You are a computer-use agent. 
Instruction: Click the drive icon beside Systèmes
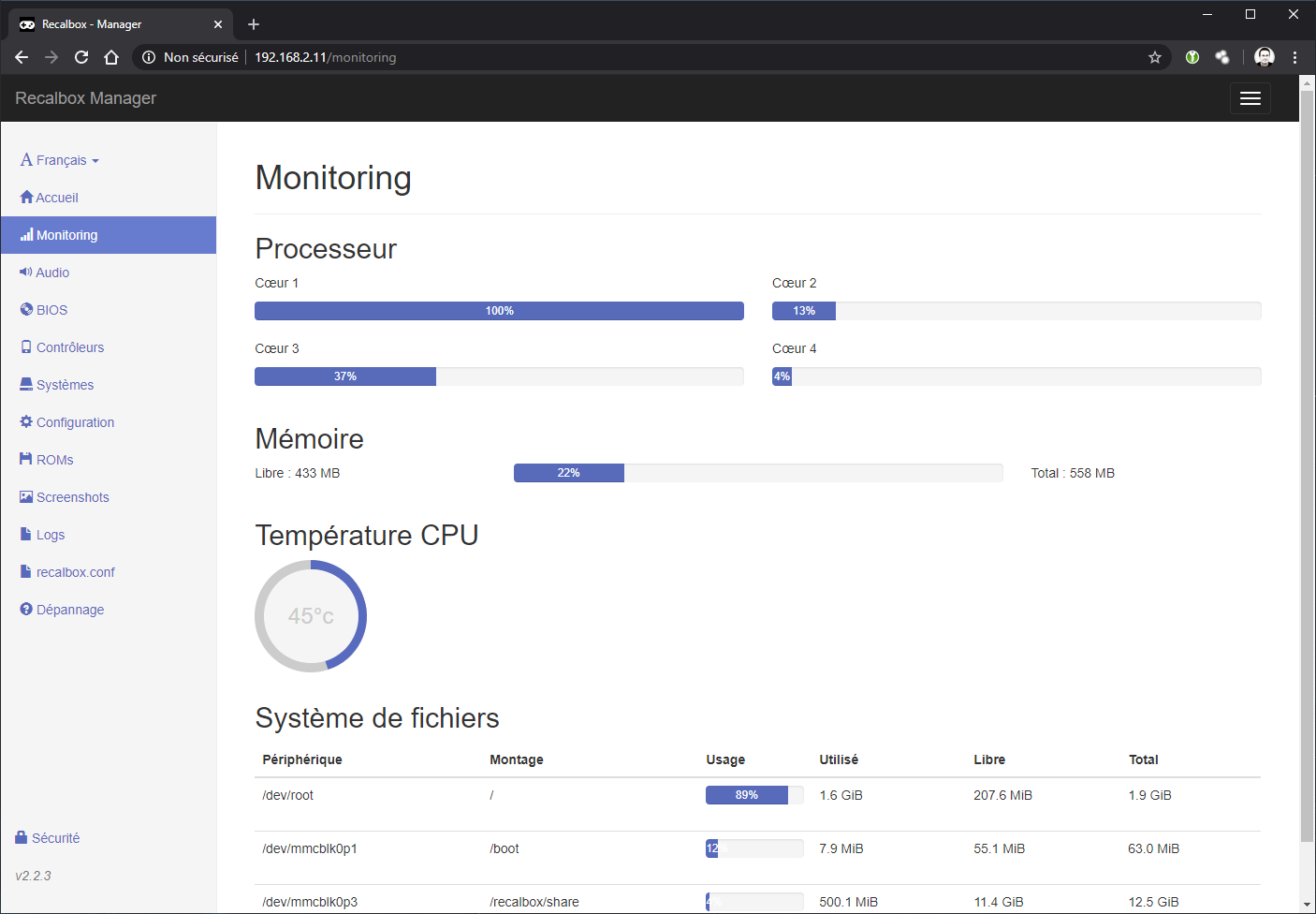(x=26, y=385)
